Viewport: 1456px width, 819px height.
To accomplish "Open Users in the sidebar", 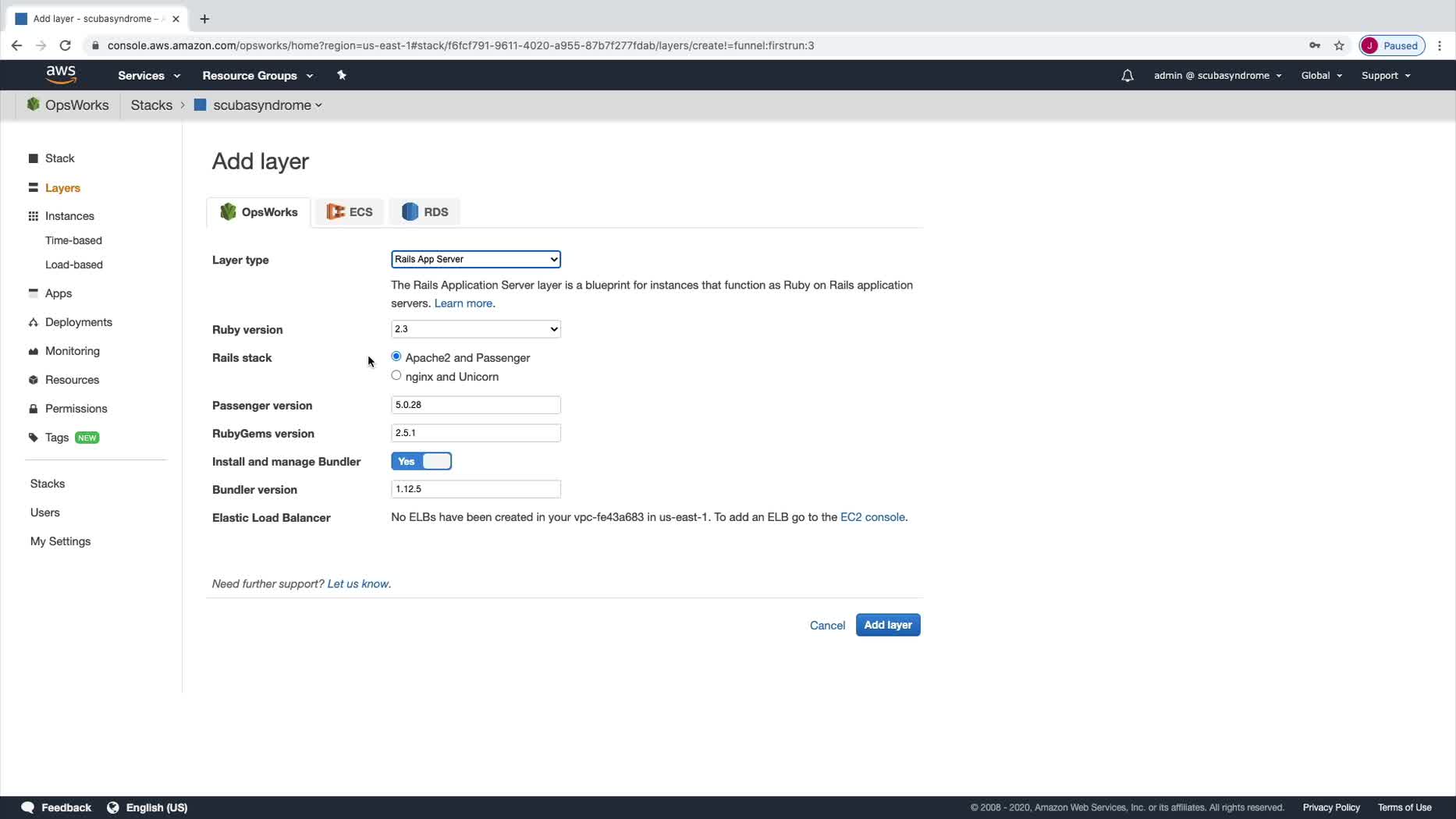I will pyautogui.click(x=45, y=512).
